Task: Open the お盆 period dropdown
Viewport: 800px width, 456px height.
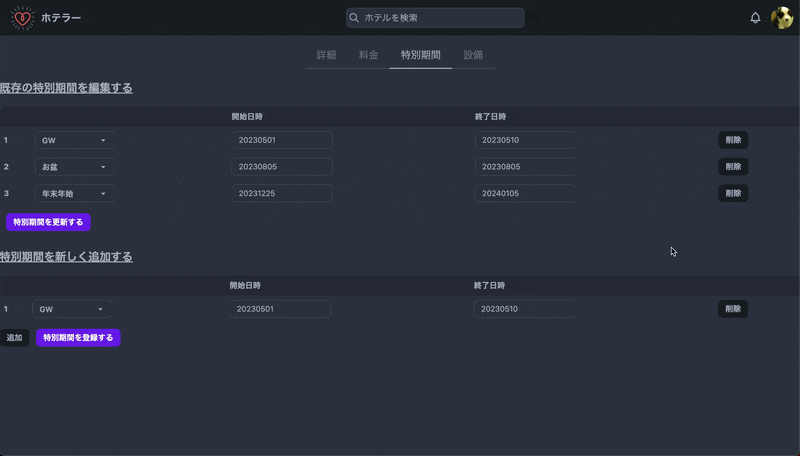Action: click(x=74, y=167)
